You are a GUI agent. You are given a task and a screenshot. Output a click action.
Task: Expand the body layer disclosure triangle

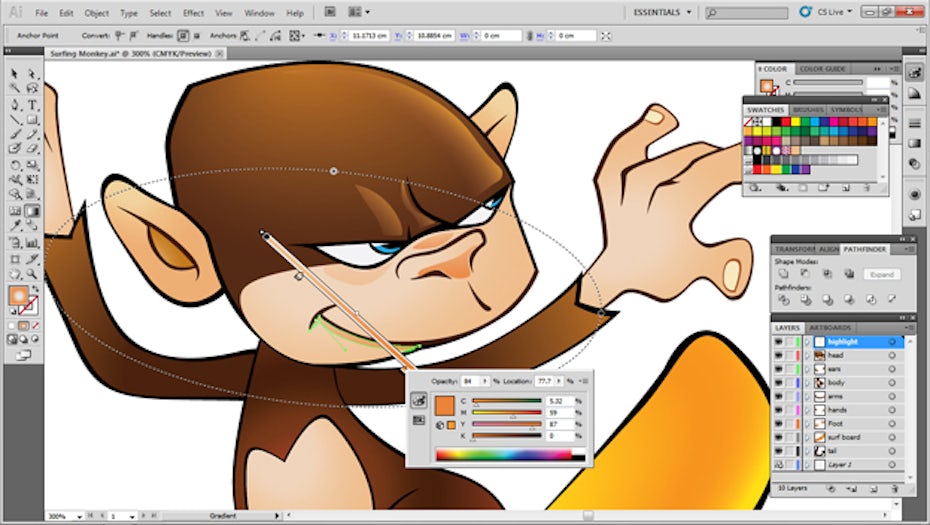pos(807,383)
